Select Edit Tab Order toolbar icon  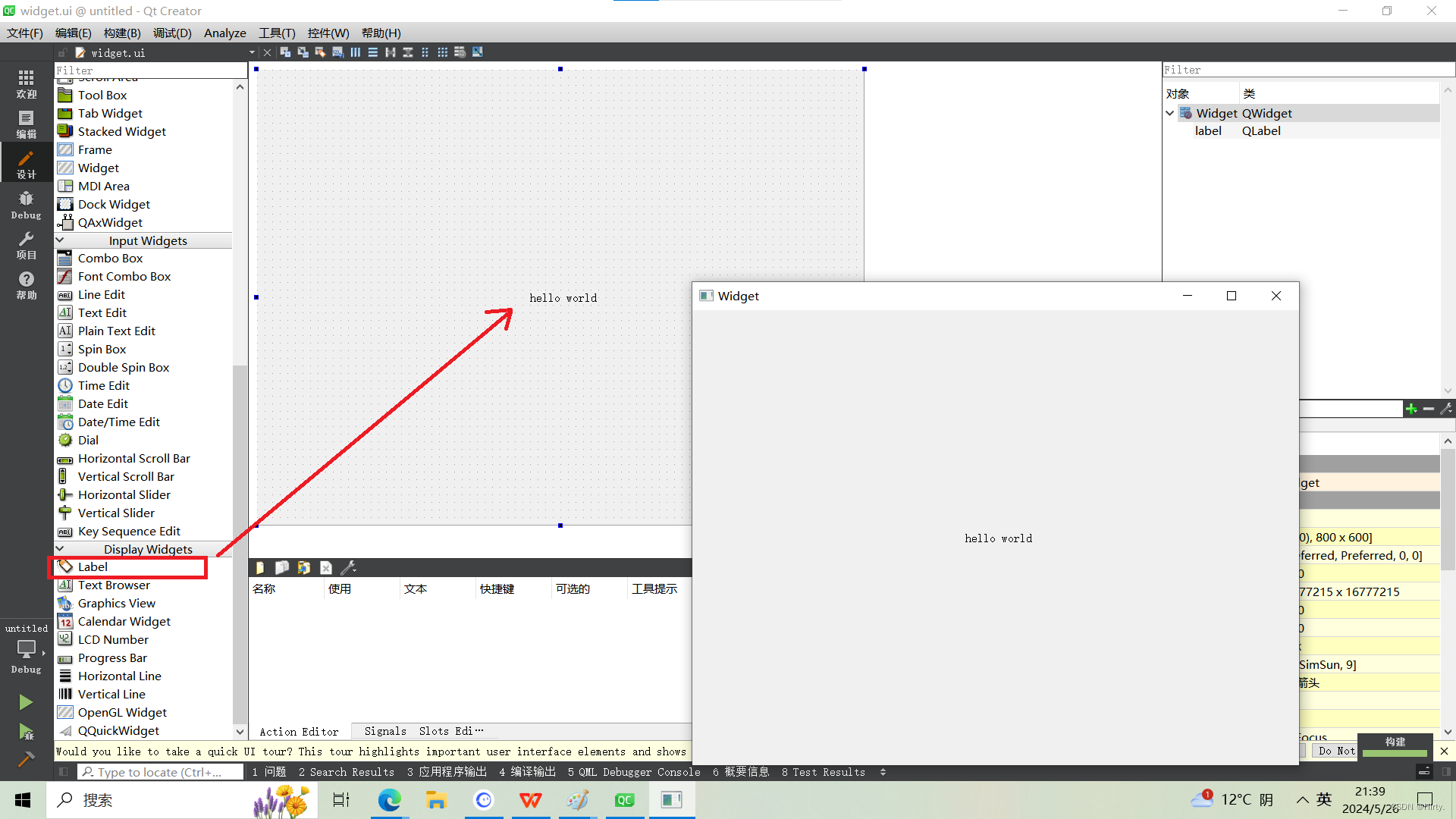tap(338, 52)
